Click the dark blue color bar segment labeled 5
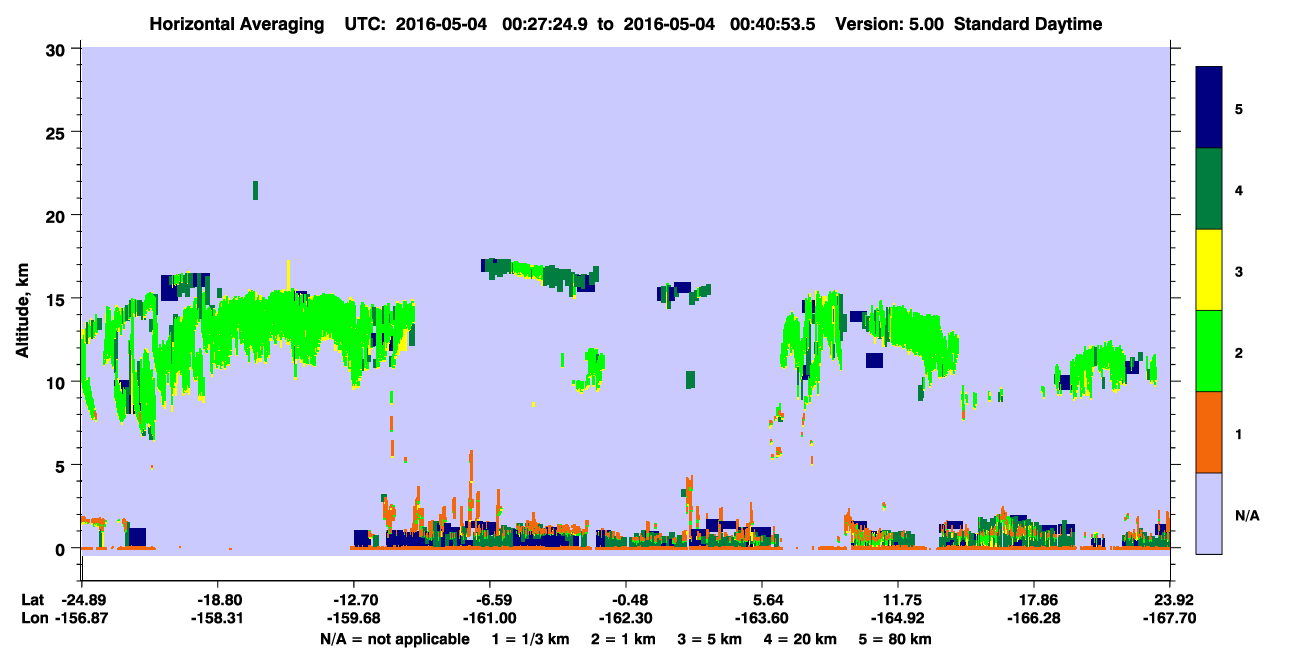 point(1209,108)
